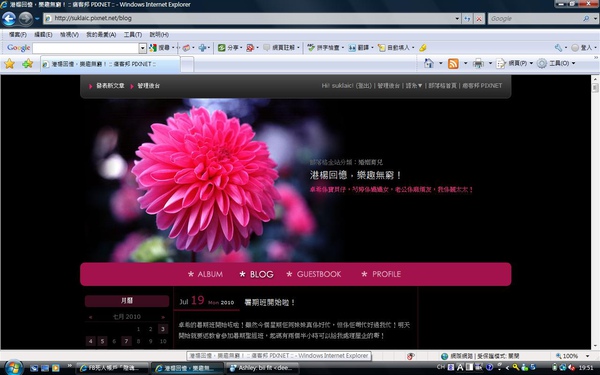
Task: Click the blog title 港楊回憶，樂趣無窮！
Action: tap(355, 175)
